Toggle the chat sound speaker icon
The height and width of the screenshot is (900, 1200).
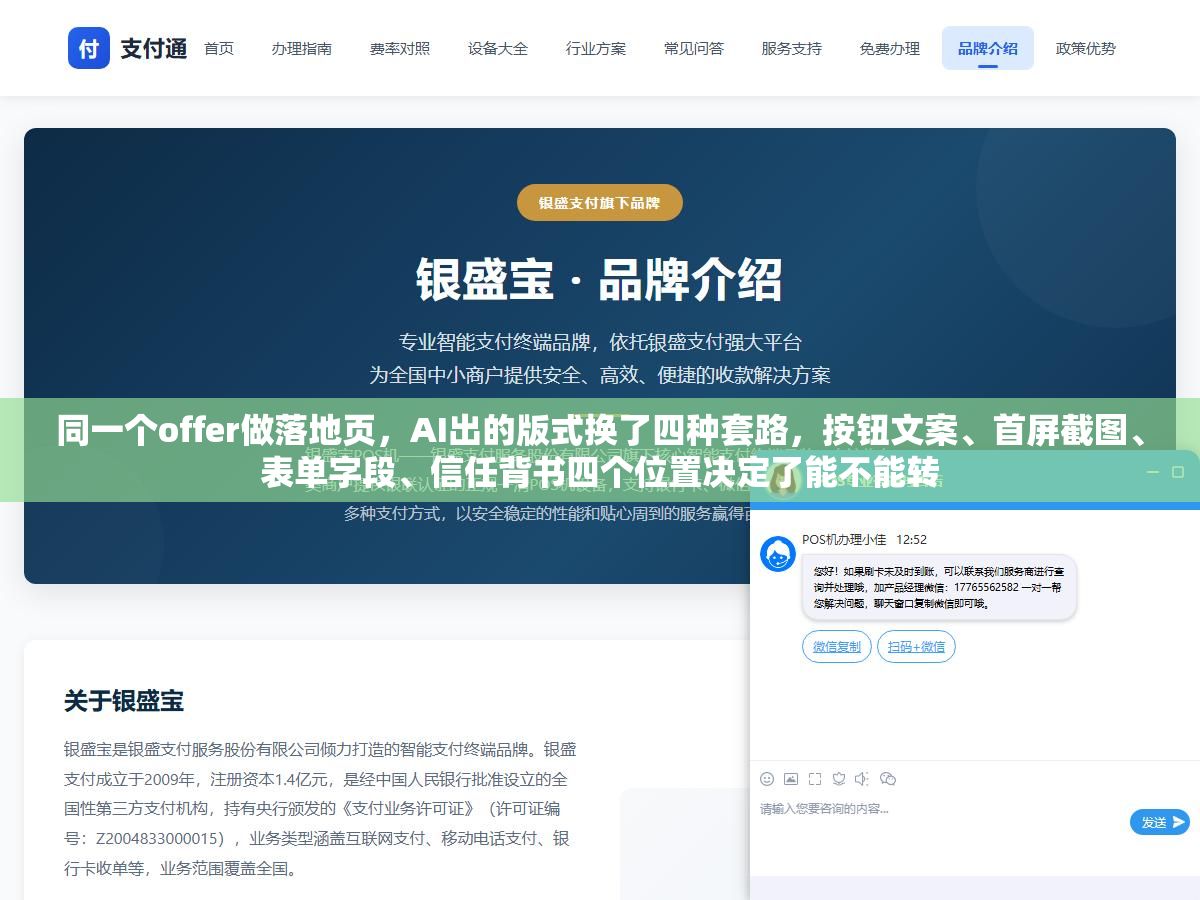point(862,778)
